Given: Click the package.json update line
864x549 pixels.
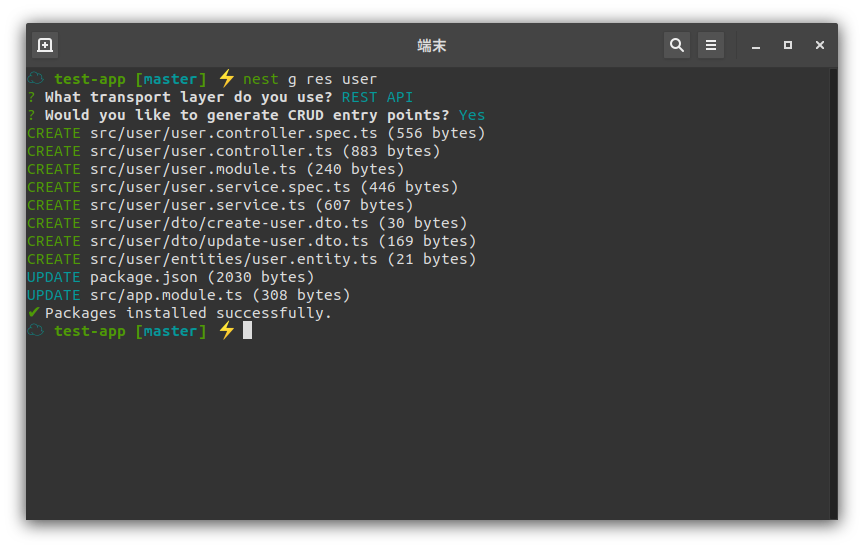Looking at the screenshot, I should tap(171, 277).
